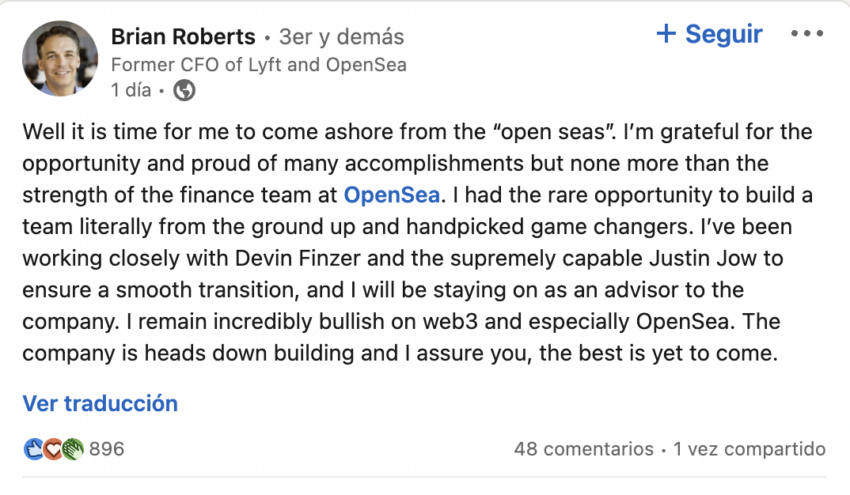Click the plus icon beside Seguir

(666, 34)
